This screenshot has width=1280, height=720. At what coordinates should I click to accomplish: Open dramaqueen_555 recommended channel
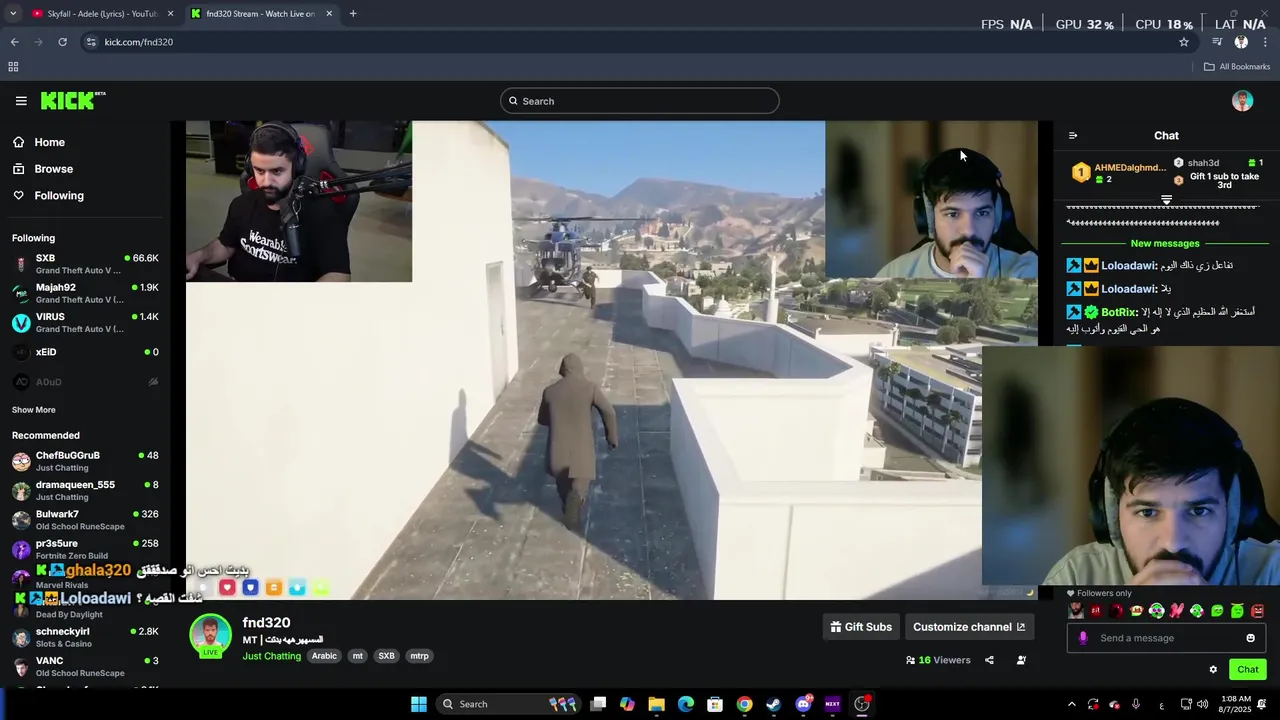pos(85,490)
